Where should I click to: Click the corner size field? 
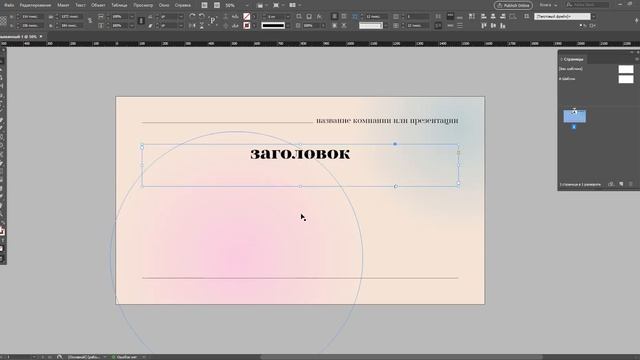(376, 17)
